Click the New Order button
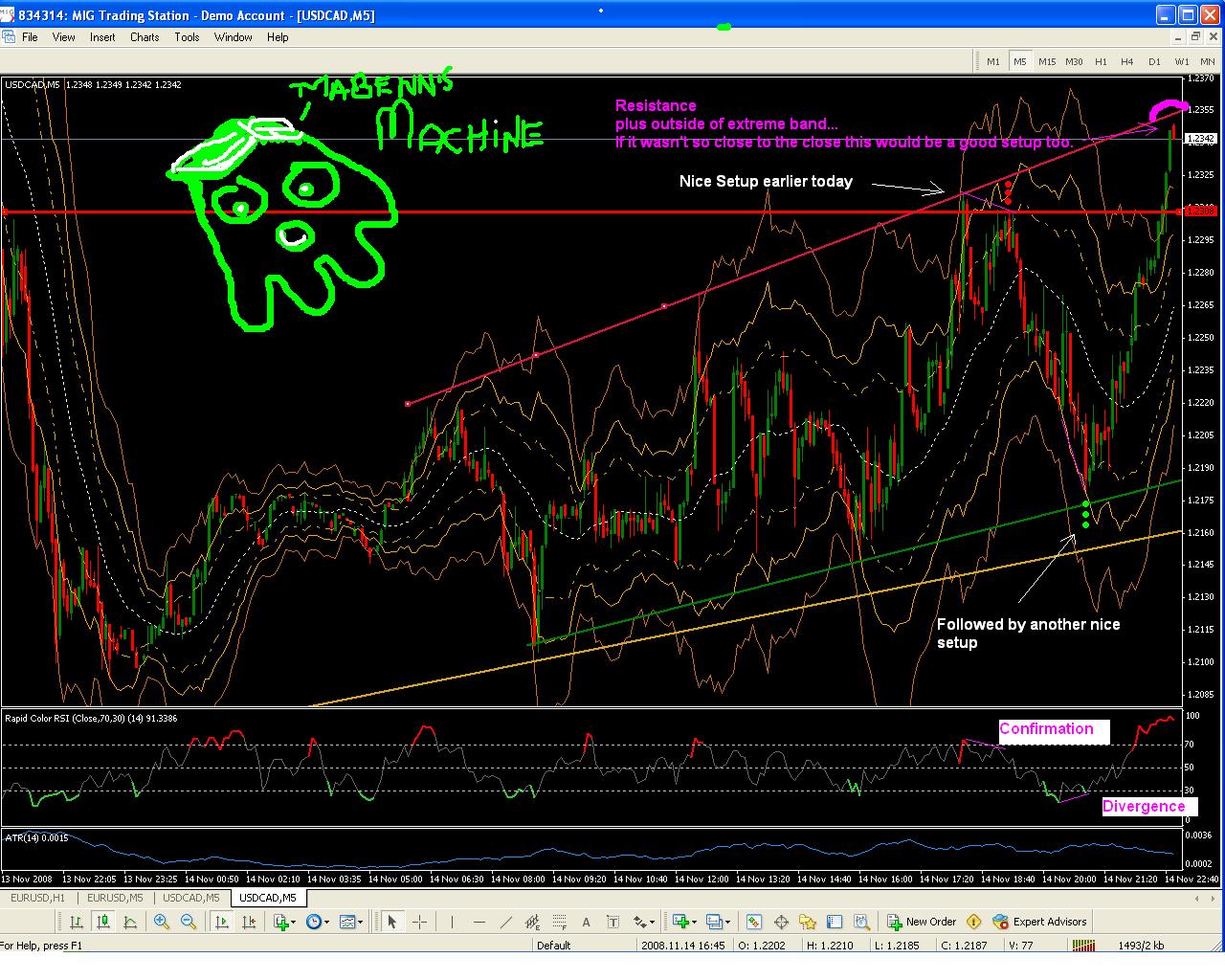The height and width of the screenshot is (980, 1225). tap(922, 922)
